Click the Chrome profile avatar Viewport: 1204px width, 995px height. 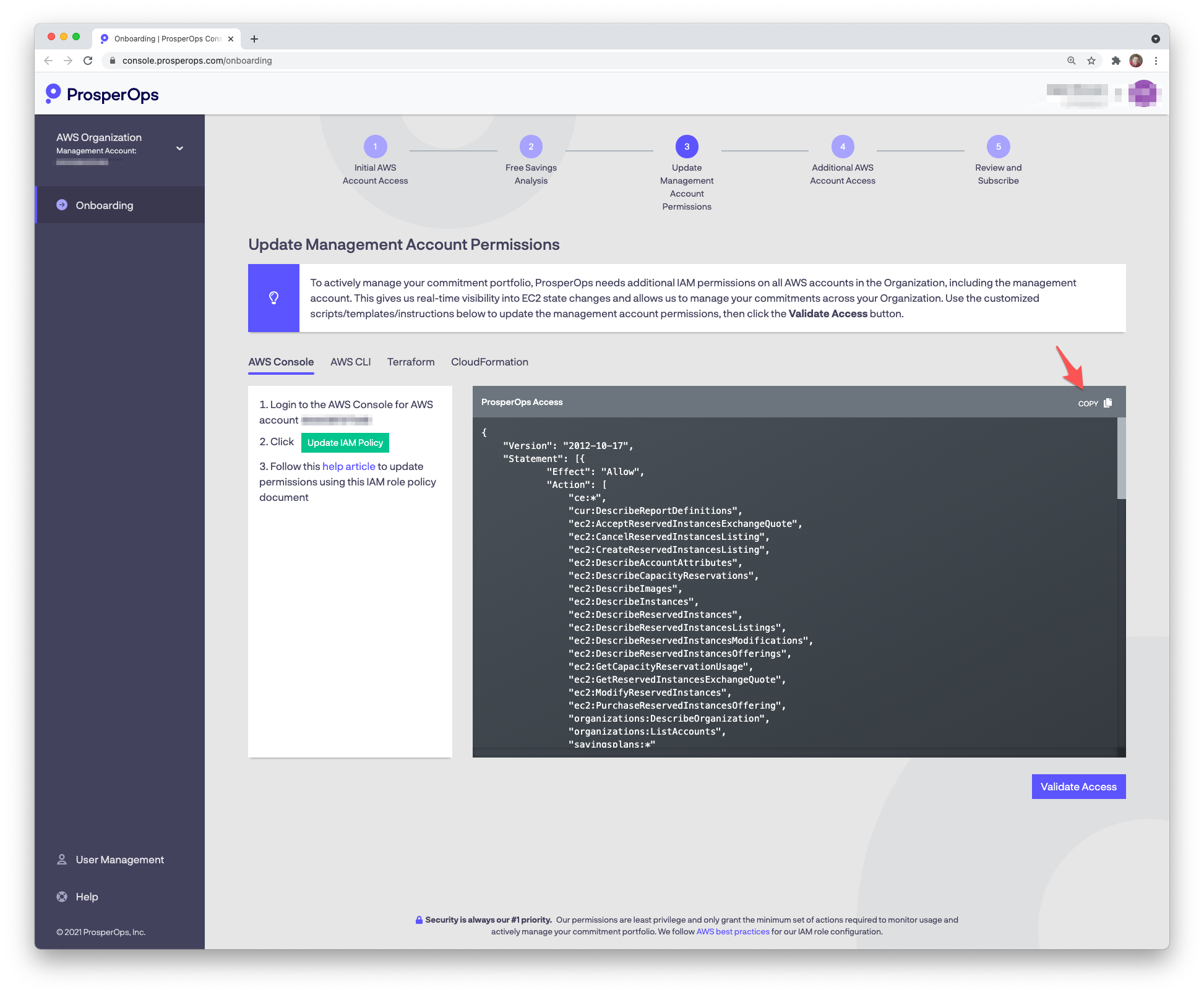[1136, 61]
